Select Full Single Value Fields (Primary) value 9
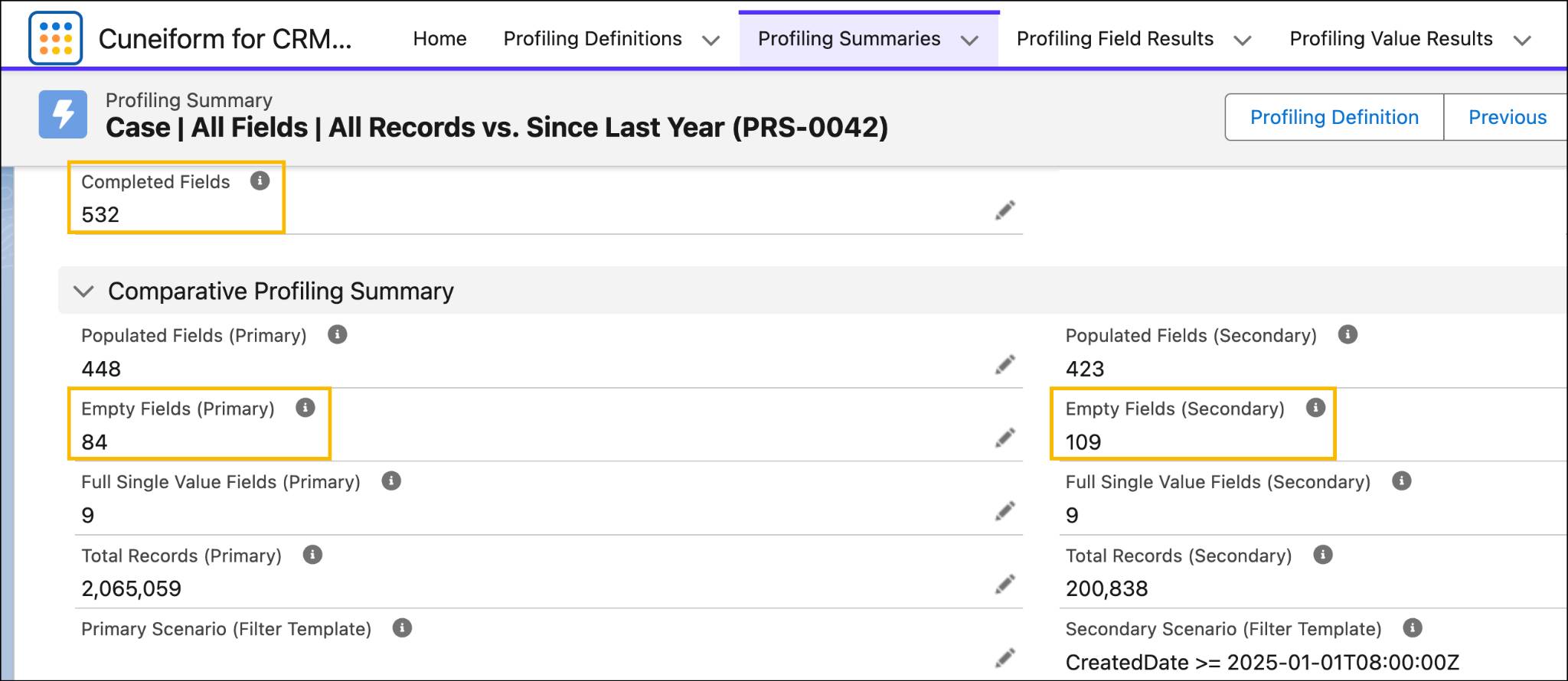The image size is (1568, 681). tap(88, 515)
